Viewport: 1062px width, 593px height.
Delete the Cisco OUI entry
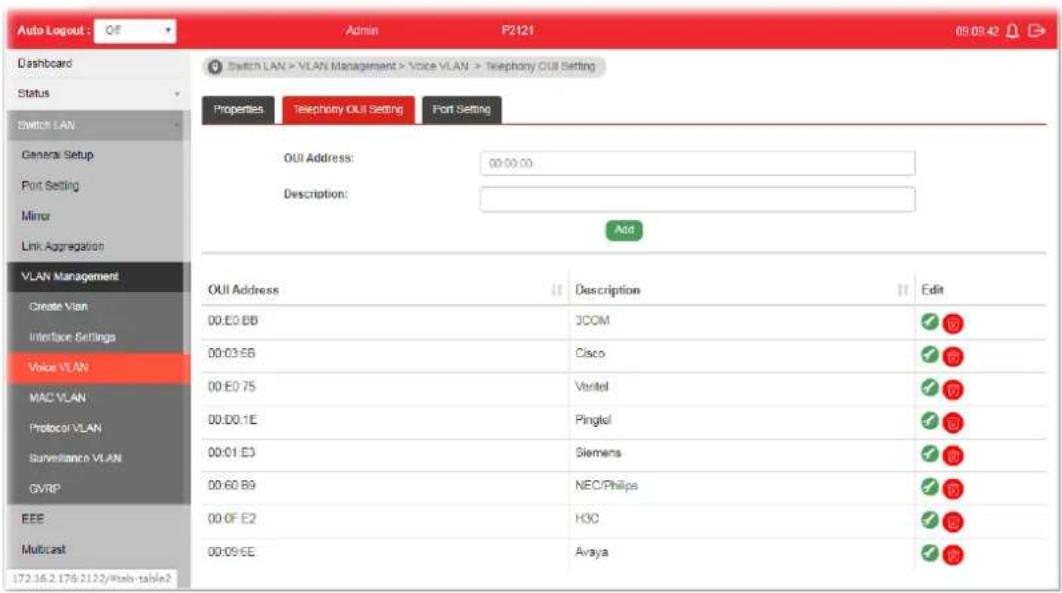(953, 357)
